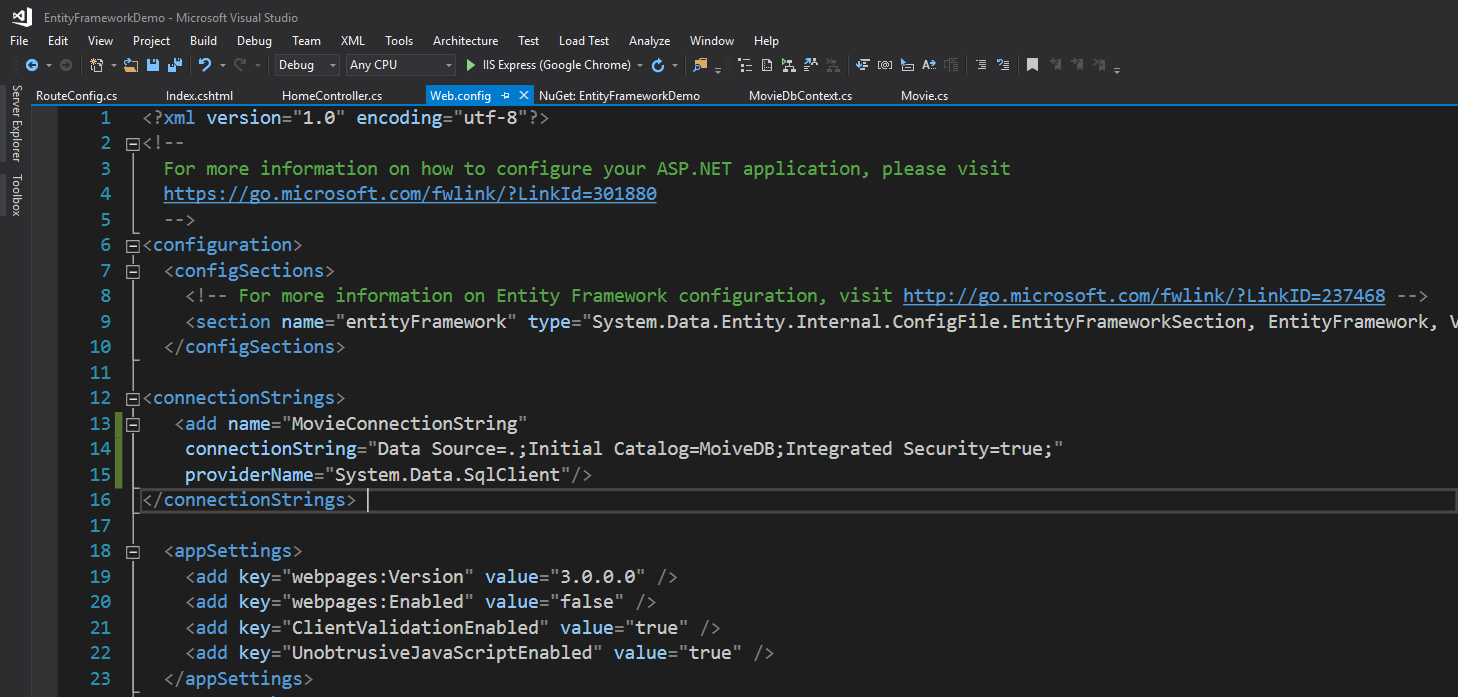Refresh the running browser page
The height and width of the screenshot is (697, 1458).
658,64
